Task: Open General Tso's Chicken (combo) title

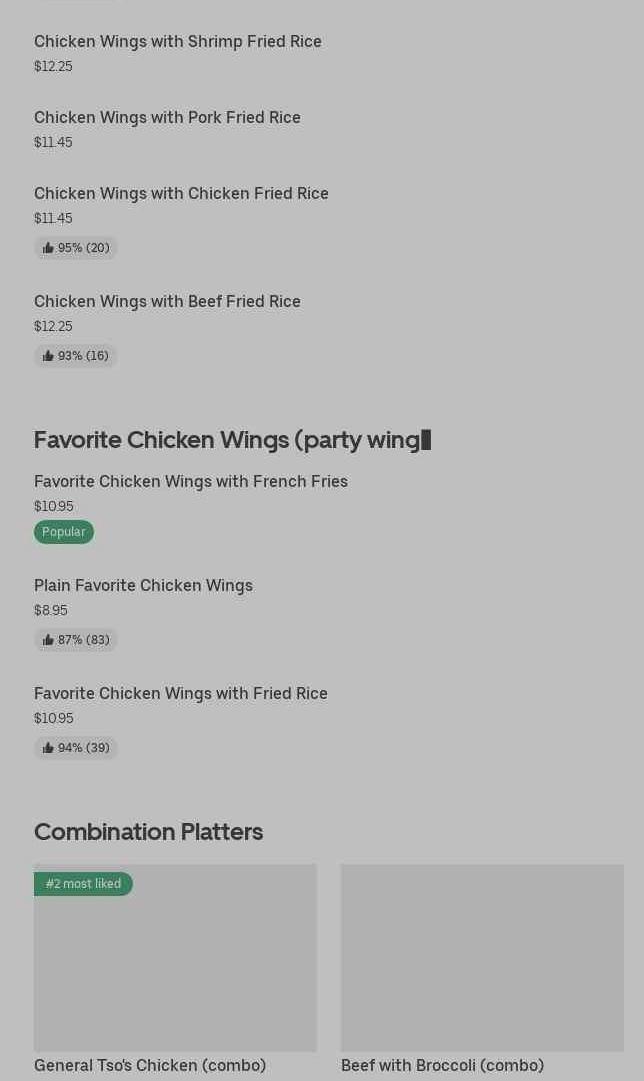Action: pyautogui.click(x=150, y=1065)
